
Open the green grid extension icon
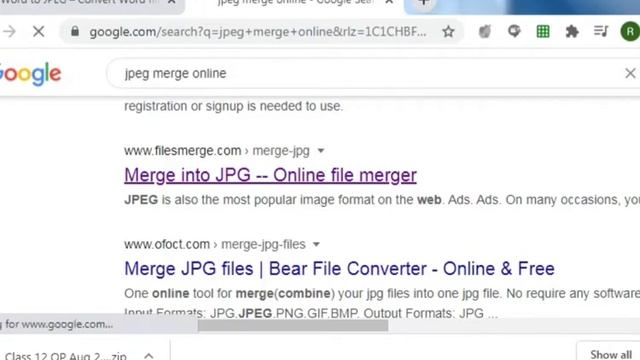pyautogui.click(x=543, y=31)
